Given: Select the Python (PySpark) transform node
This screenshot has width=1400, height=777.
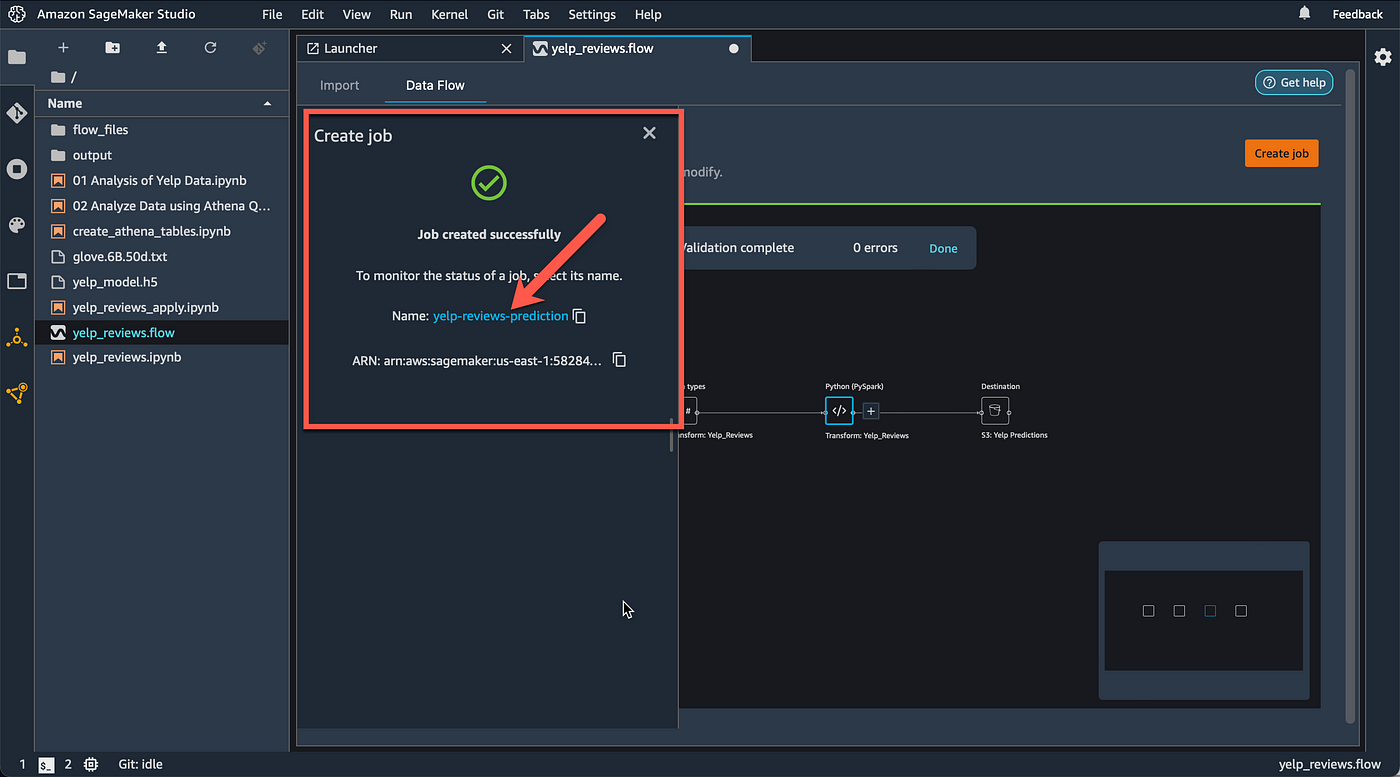Looking at the screenshot, I should [x=839, y=410].
